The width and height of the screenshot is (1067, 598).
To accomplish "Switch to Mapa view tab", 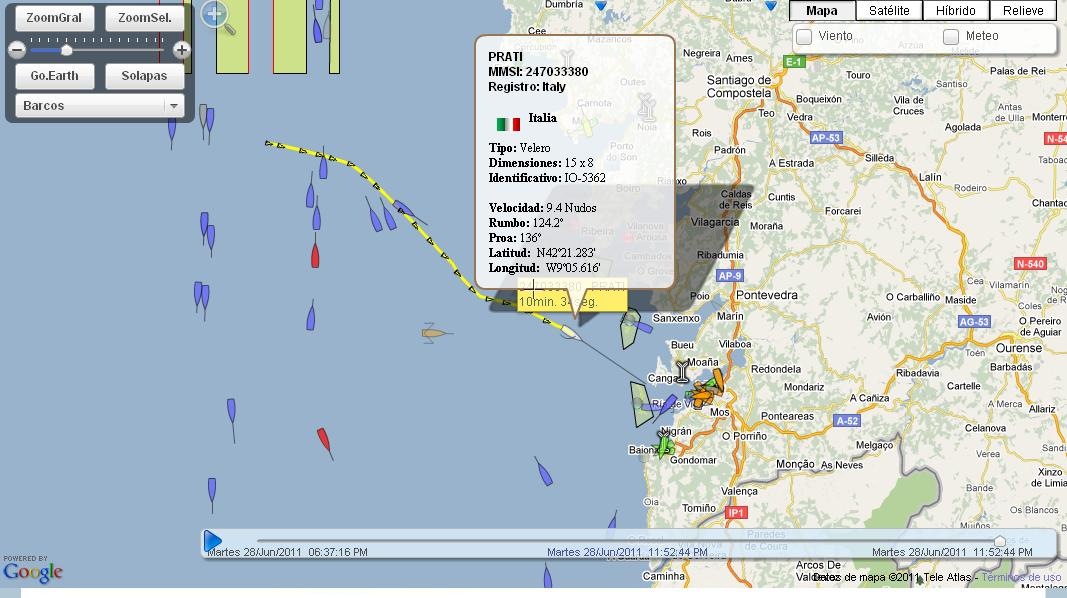I will click(822, 10).
